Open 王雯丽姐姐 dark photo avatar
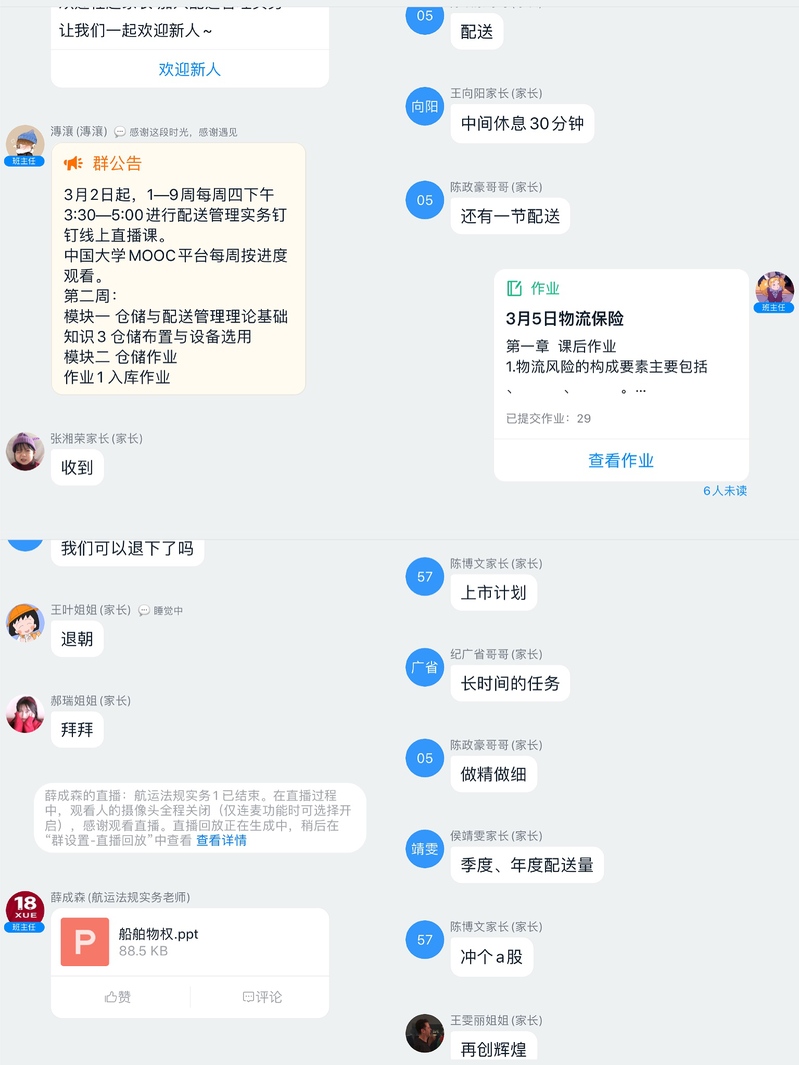The height and width of the screenshot is (1065, 799). [x=425, y=1033]
